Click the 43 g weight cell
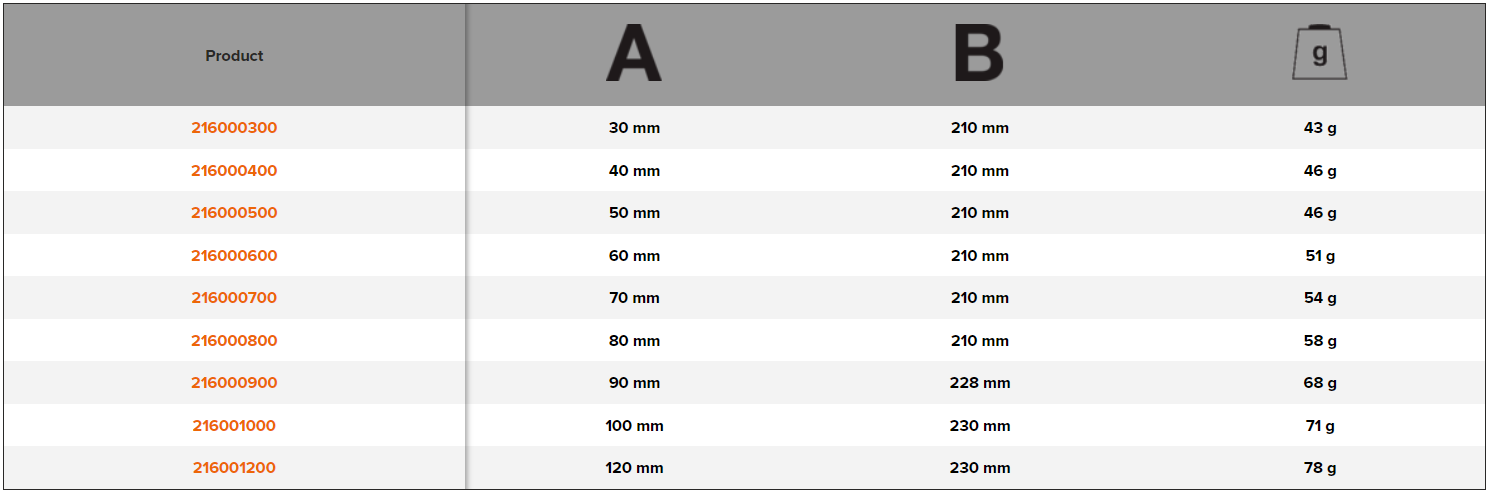Viewport: 1489px width, 492px height. tap(1320, 128)
